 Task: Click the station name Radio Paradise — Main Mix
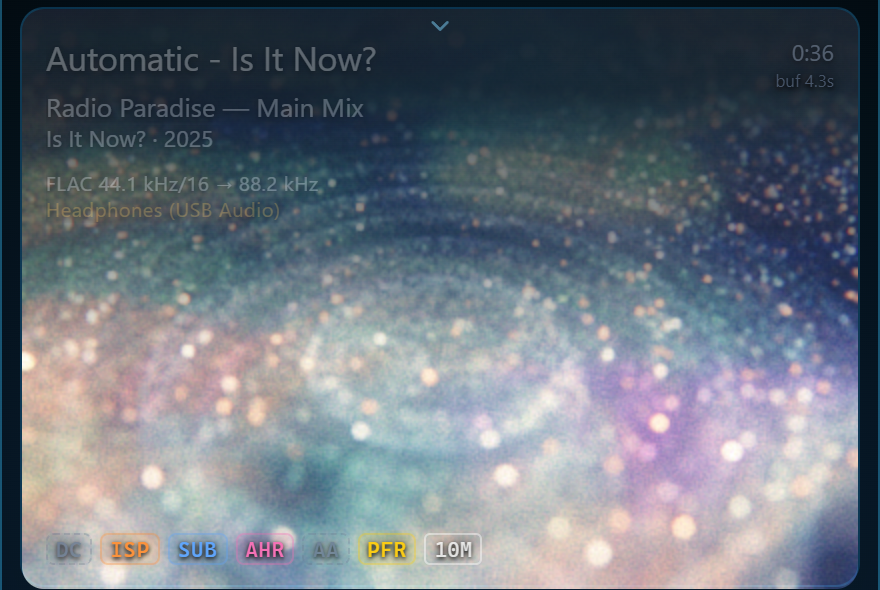pos(205,108)
